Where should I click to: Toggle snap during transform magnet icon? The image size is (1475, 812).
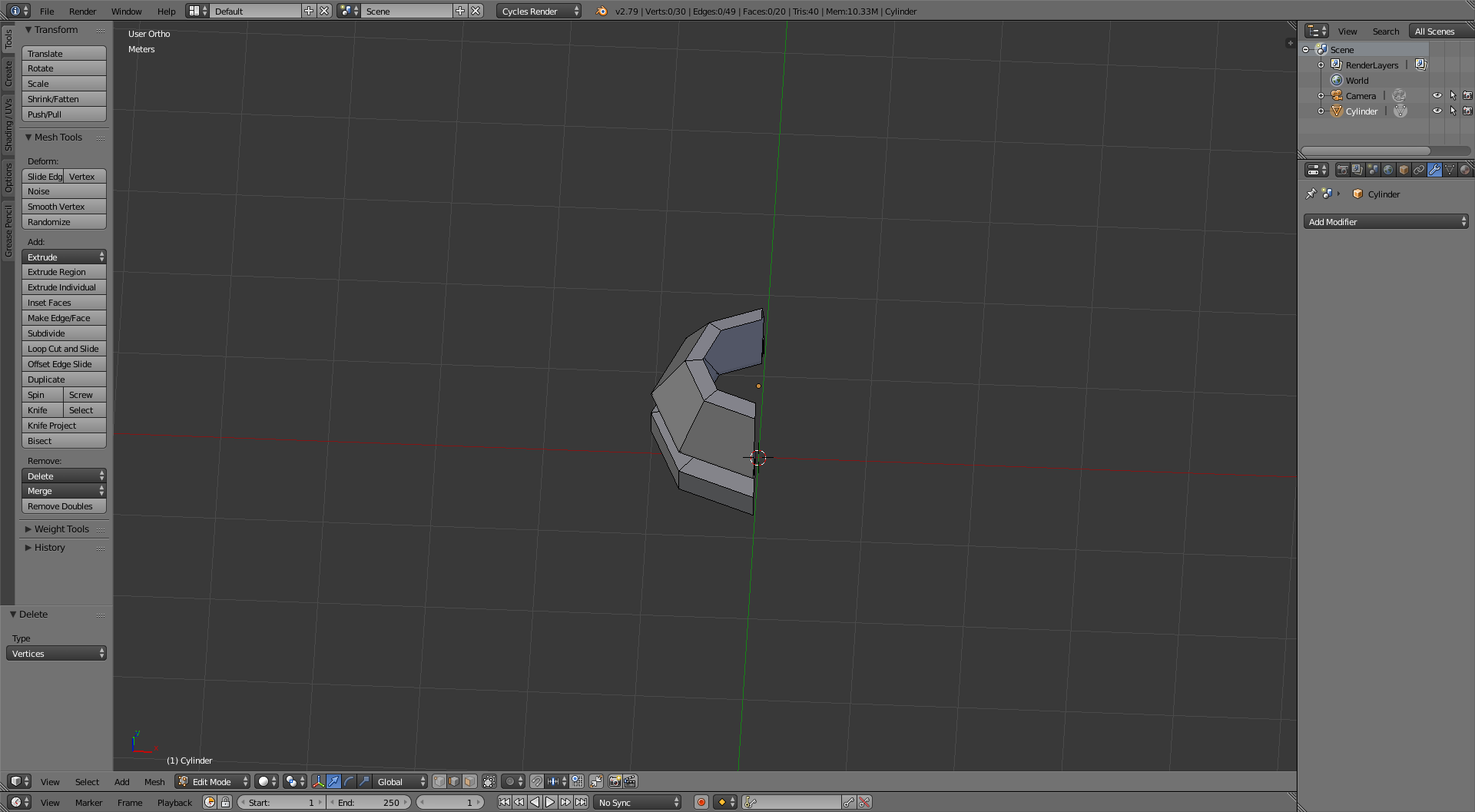(537, 781)
